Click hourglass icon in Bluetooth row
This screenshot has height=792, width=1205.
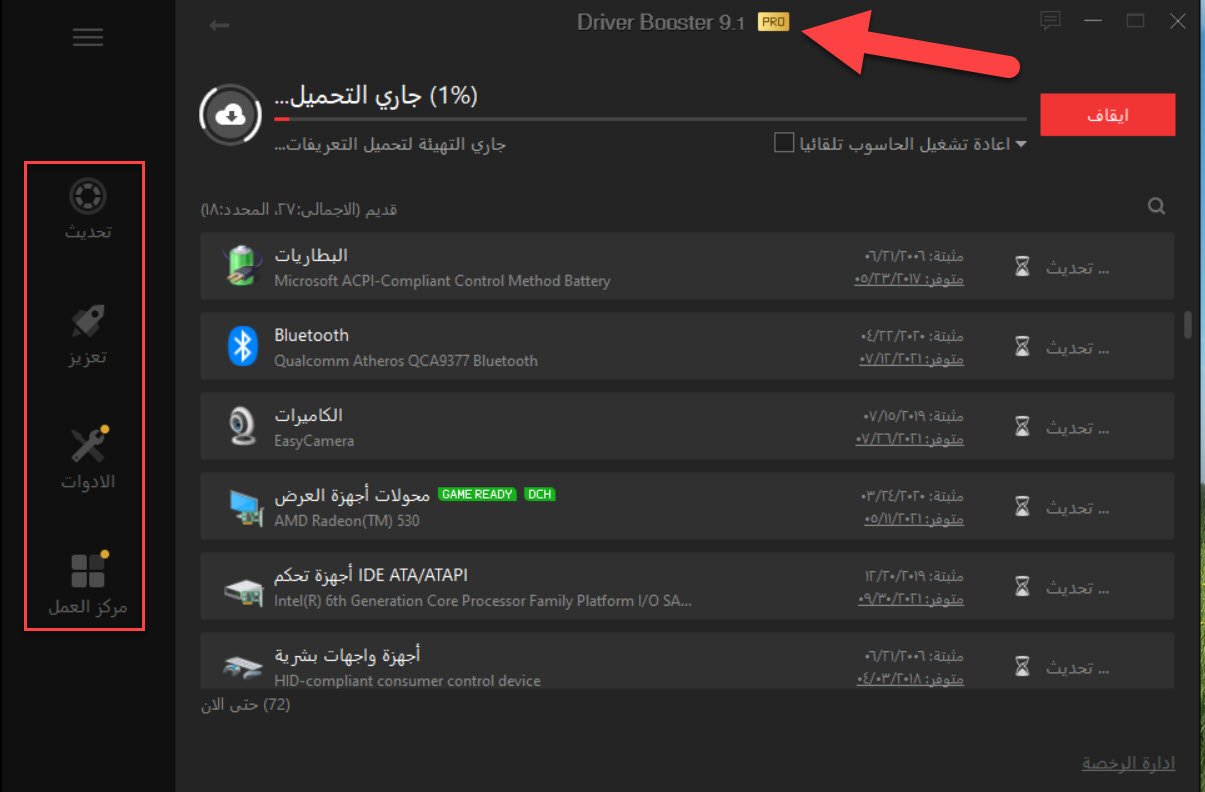tap(1022, 347)
